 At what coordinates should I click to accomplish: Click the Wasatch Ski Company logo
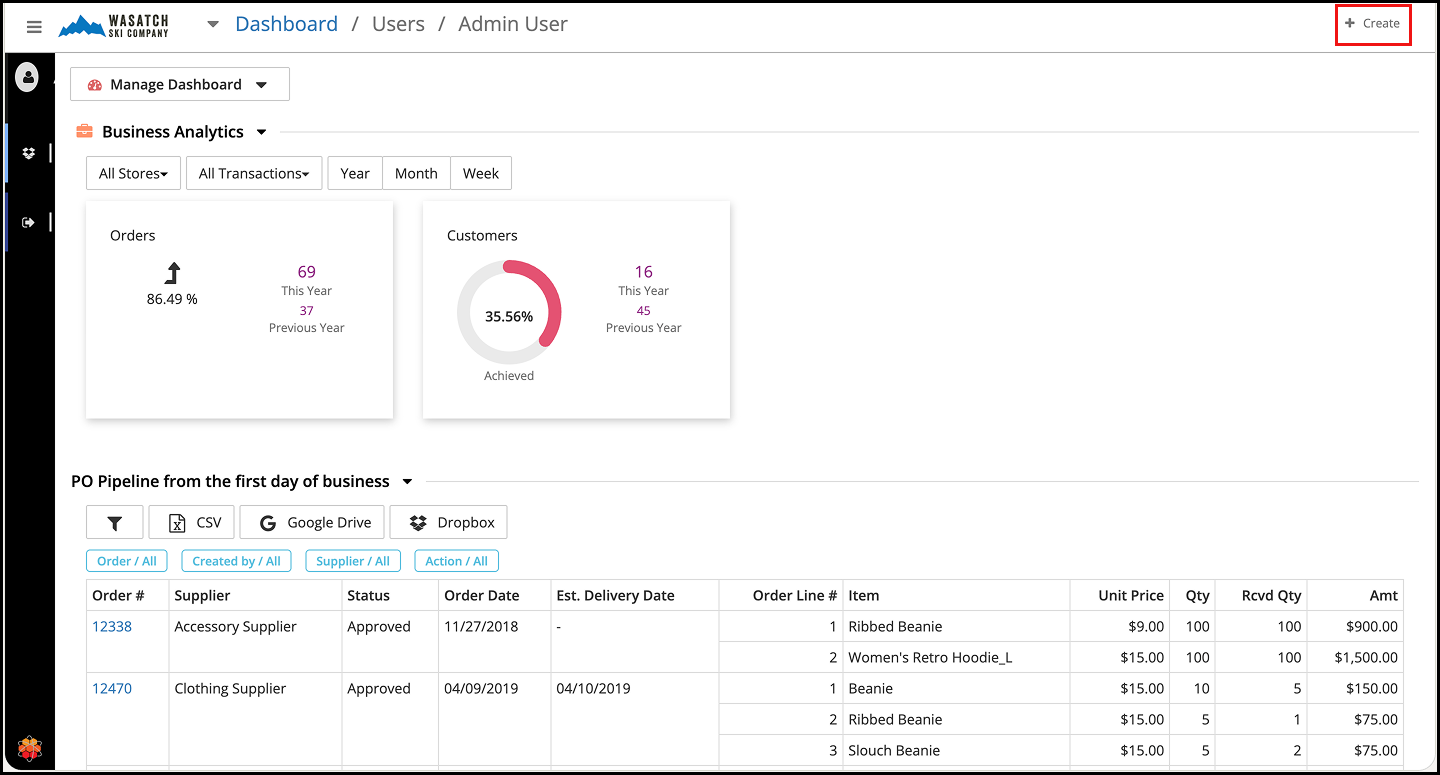[114, 26]
